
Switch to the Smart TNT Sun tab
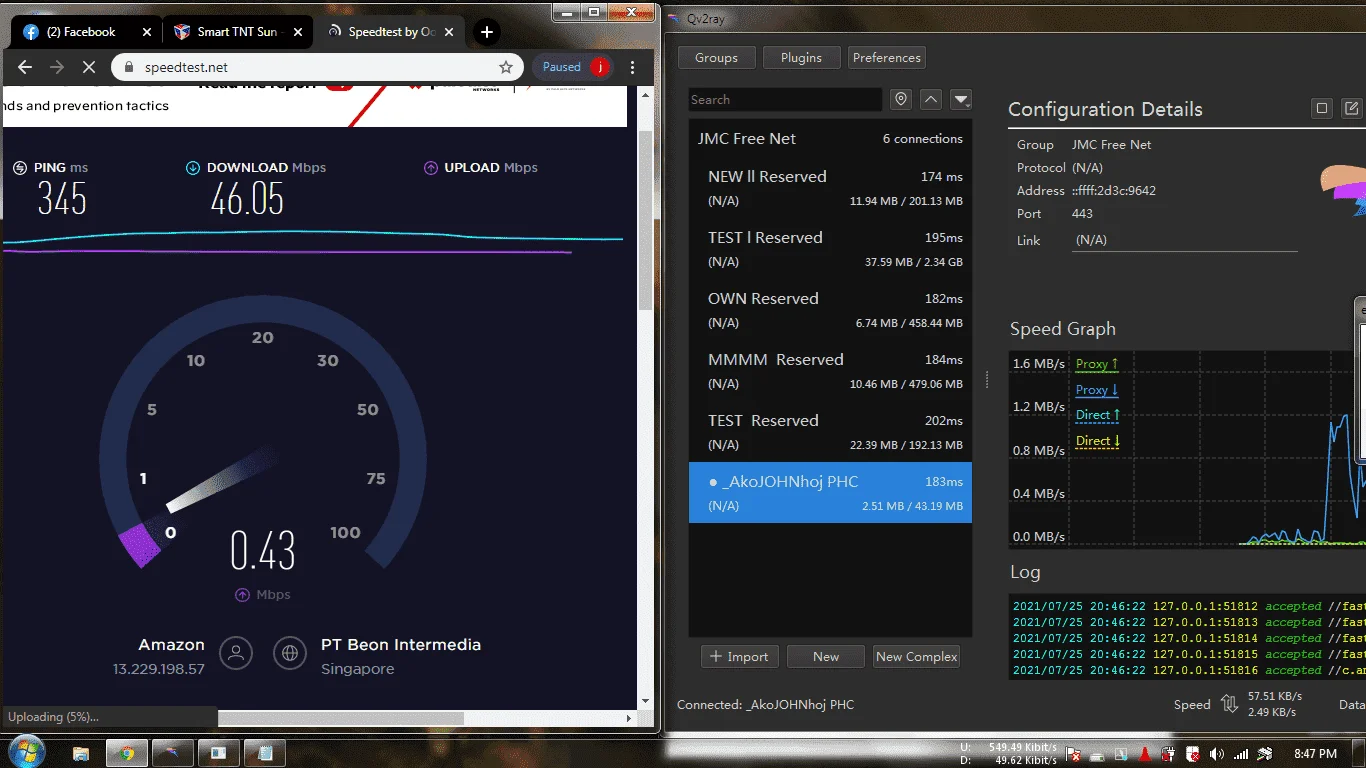point(238,32)
